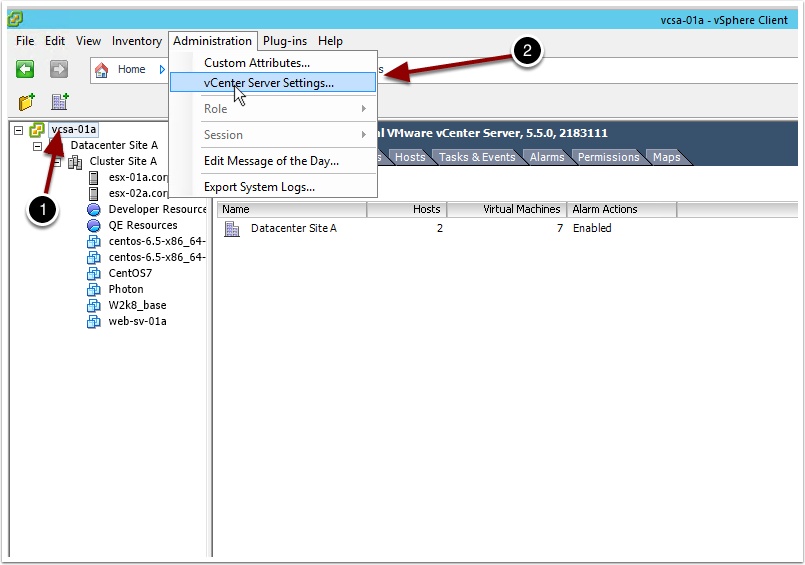The image size is (805, 565).
Task: Select Datacenter Site A tree item
Action: (114, 145)
